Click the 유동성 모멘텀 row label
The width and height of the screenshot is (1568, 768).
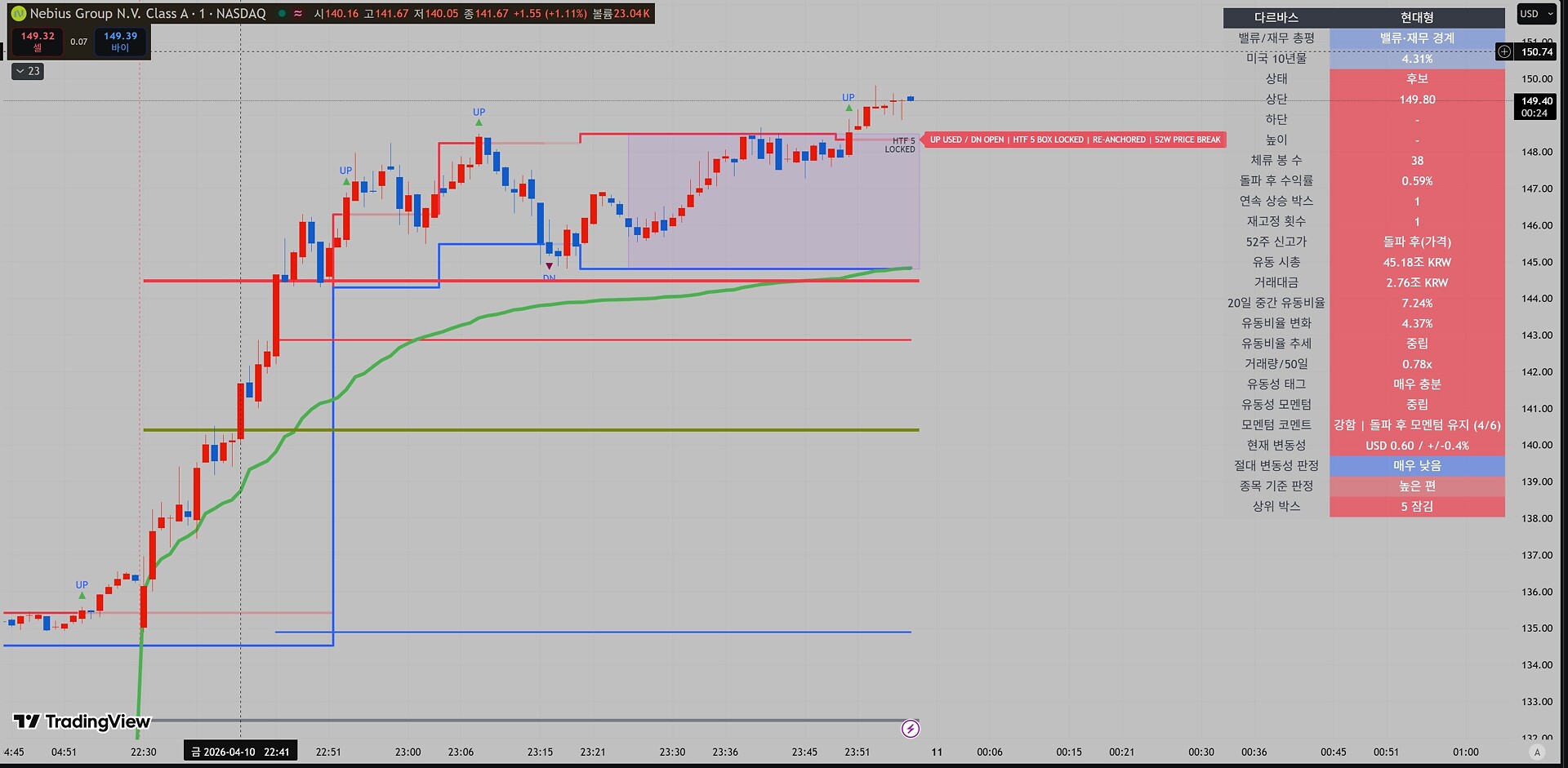[1276, 405]
